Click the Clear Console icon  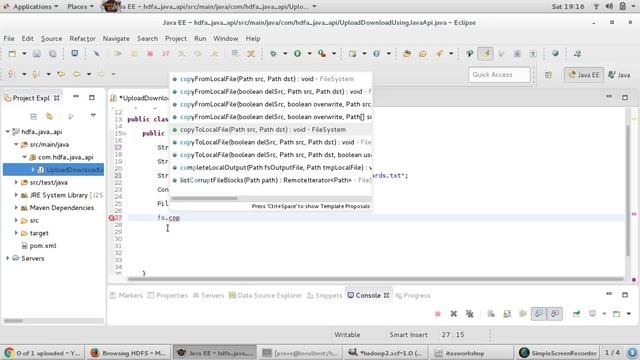point(491,313)
